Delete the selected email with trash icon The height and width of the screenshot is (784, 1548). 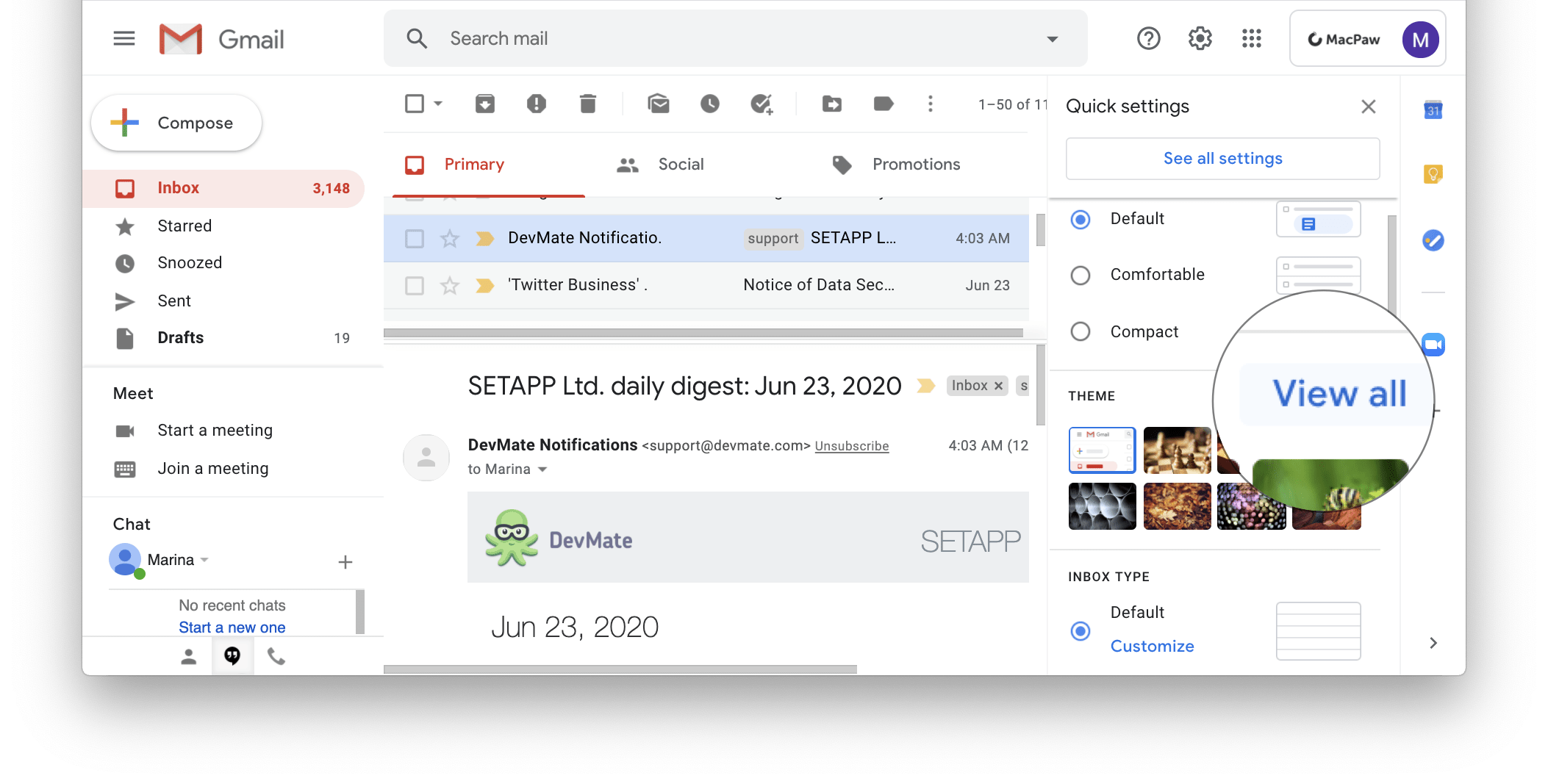click(586, 104)
